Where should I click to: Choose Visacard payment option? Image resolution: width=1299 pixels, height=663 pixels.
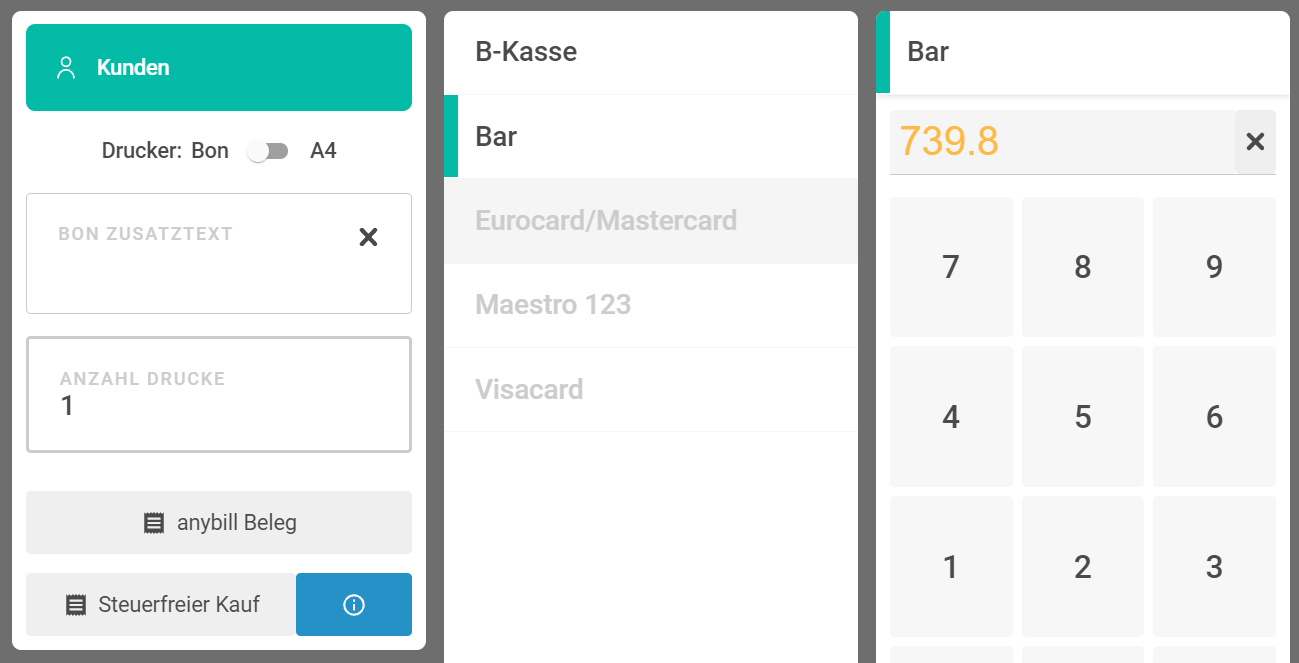point(651,389)
